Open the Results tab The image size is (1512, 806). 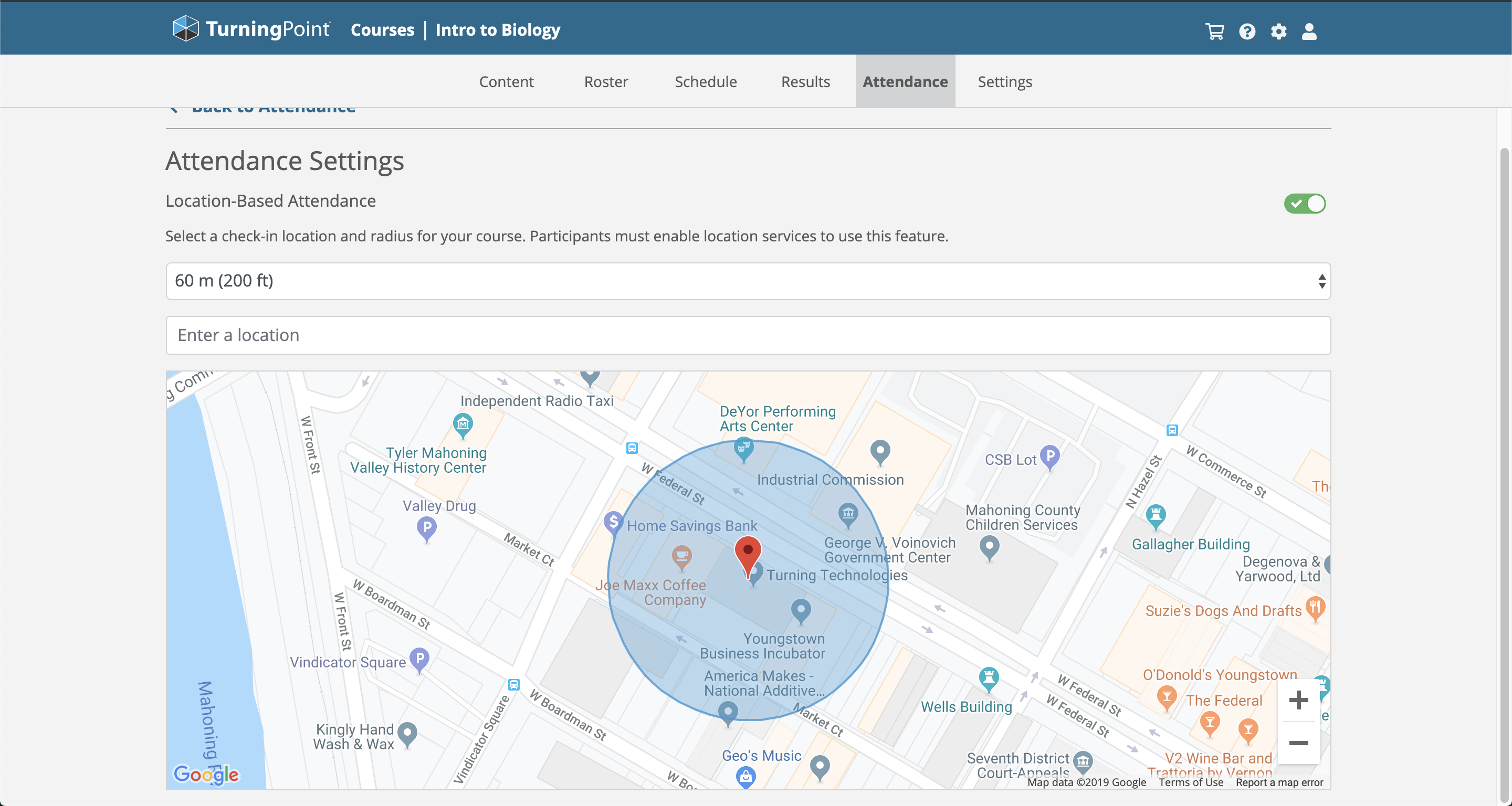[x=805, y=81]
